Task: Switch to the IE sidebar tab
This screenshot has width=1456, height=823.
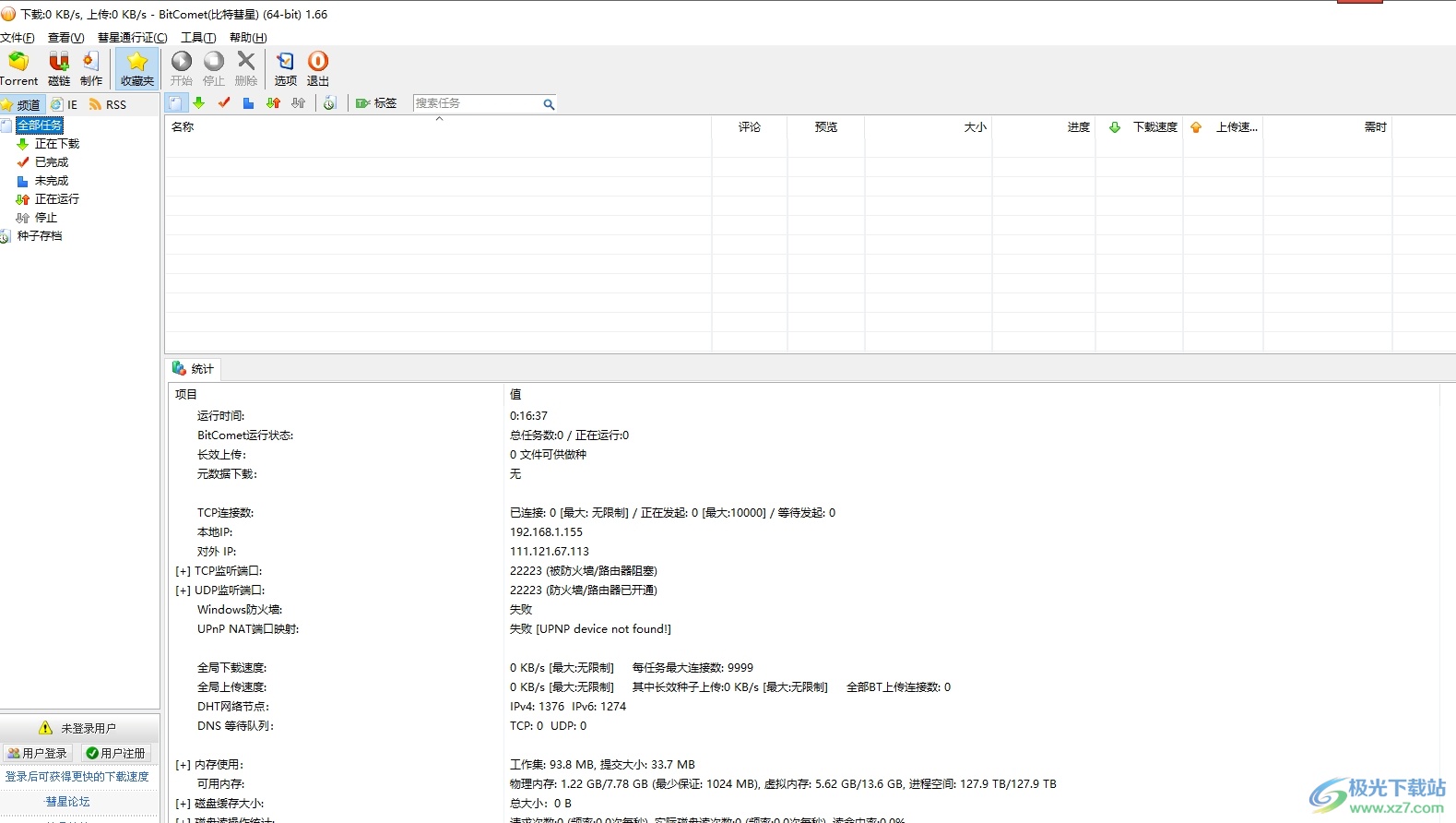Action: [65, 104]
